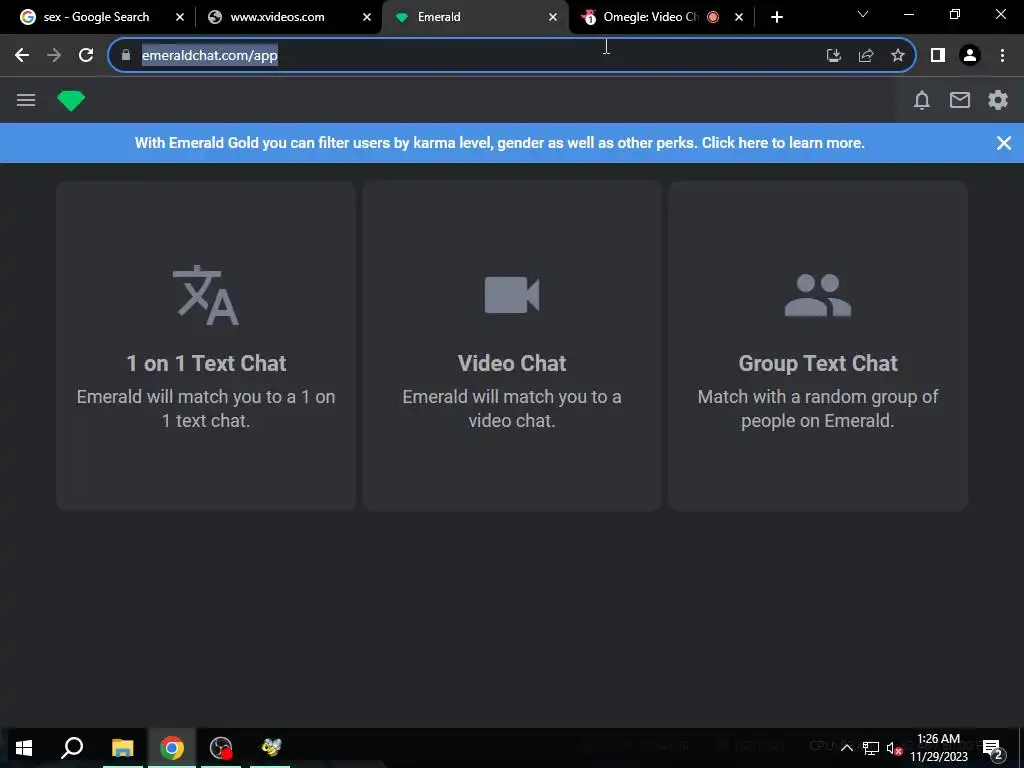Open File Explorer from taskbar

[122, 748]
